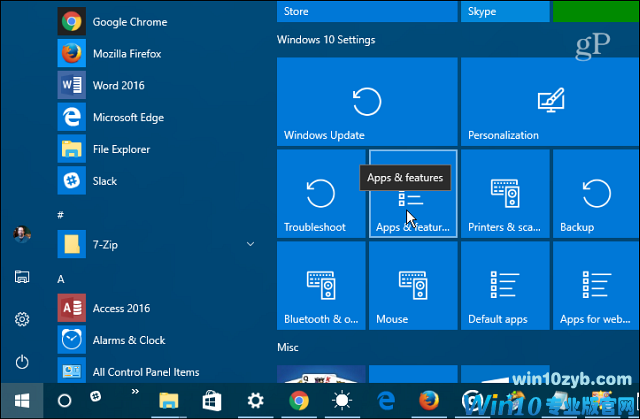Click the Power button in Start sidebar

tap(21, 362)
